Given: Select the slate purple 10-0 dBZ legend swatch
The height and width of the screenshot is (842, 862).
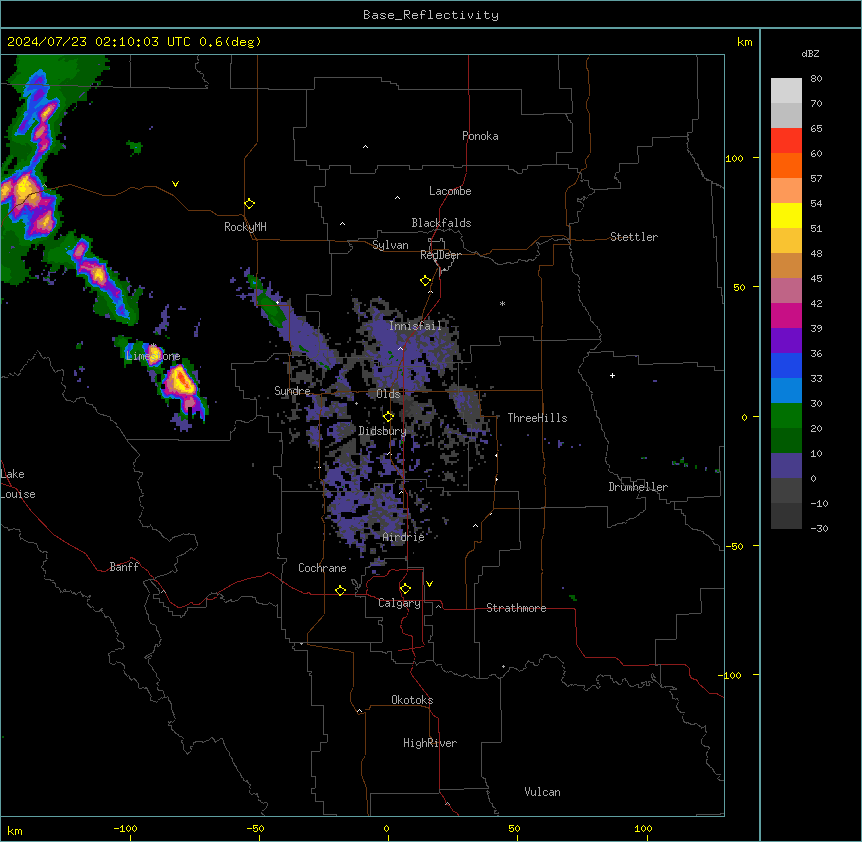Looking at the screenshot, I should pyautogui.click(x=786, y=466).
